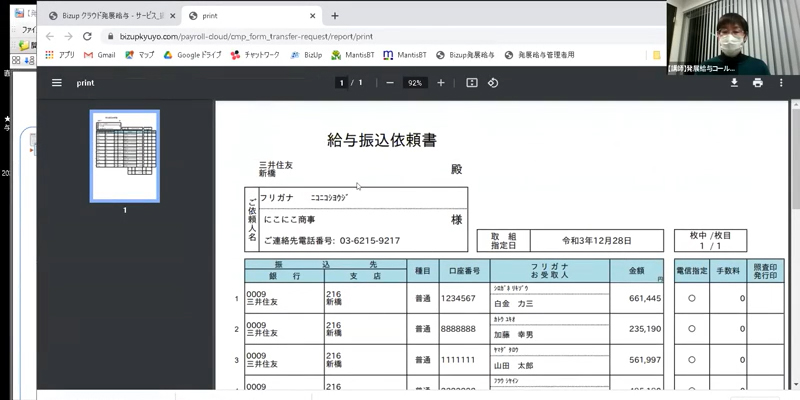Image resolution: width=800 pixels, height=400 pixels.
Task: Click the title 給与振込依頼書
Action: (x=382, y=140)
